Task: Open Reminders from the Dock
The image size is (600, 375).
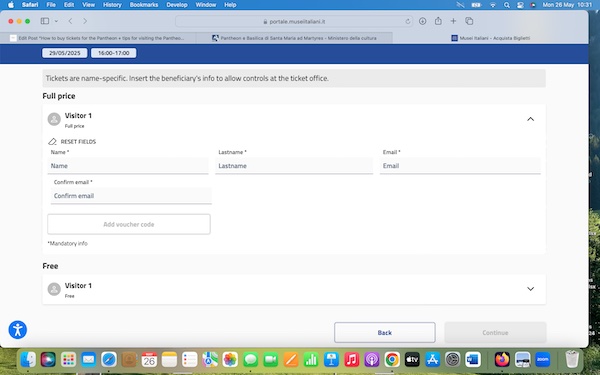Action: tap(189, 360)
